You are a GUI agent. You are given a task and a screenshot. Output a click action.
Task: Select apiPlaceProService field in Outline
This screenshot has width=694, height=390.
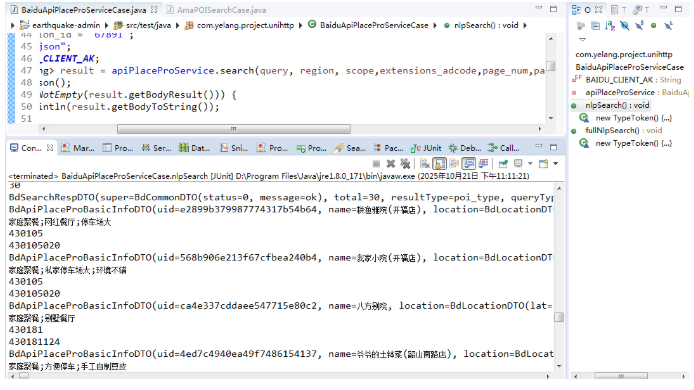point(630,92)
